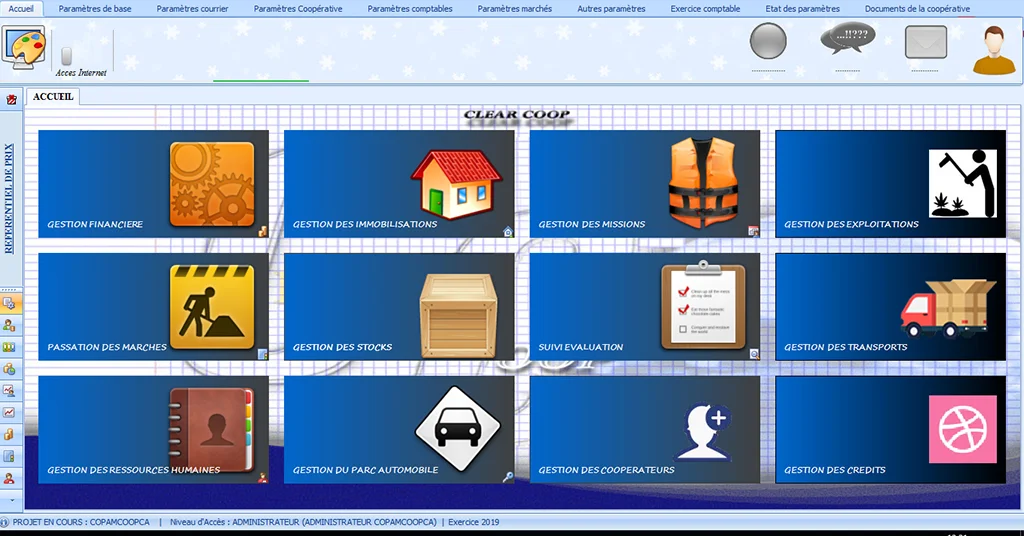The width and height of the screenshot is (1024, 536).
Task: Open Exercice comptable menu
Action: point(705,8)
